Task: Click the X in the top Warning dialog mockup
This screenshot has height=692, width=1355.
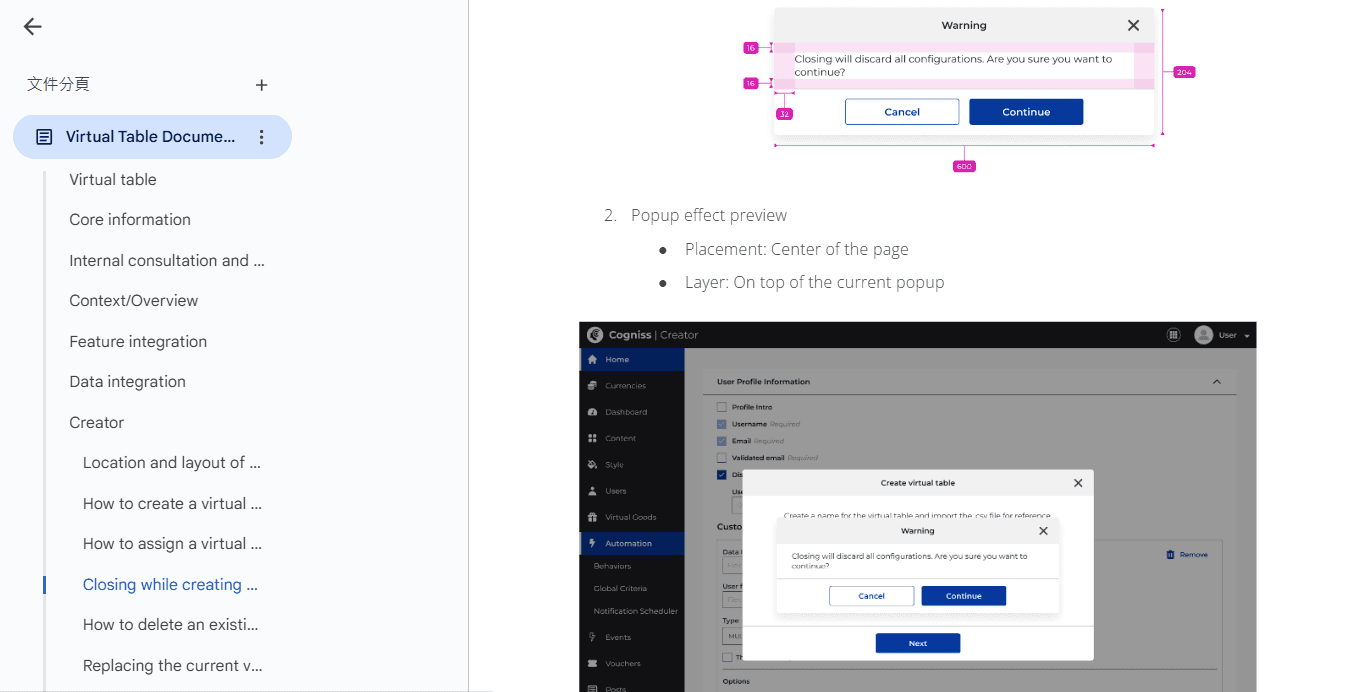Action: 1133,26
